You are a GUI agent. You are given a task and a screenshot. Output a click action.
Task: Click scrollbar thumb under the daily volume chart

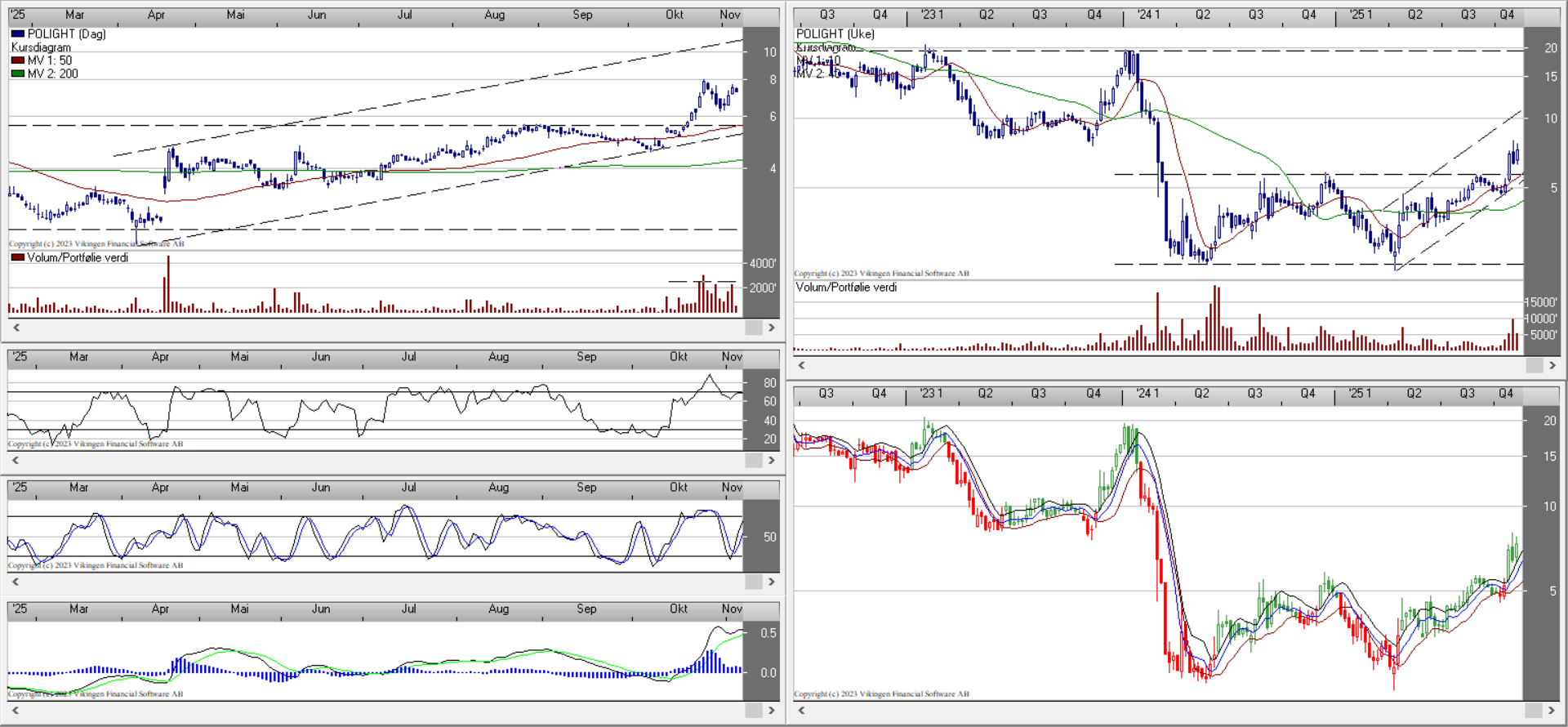tap(753, 328)
